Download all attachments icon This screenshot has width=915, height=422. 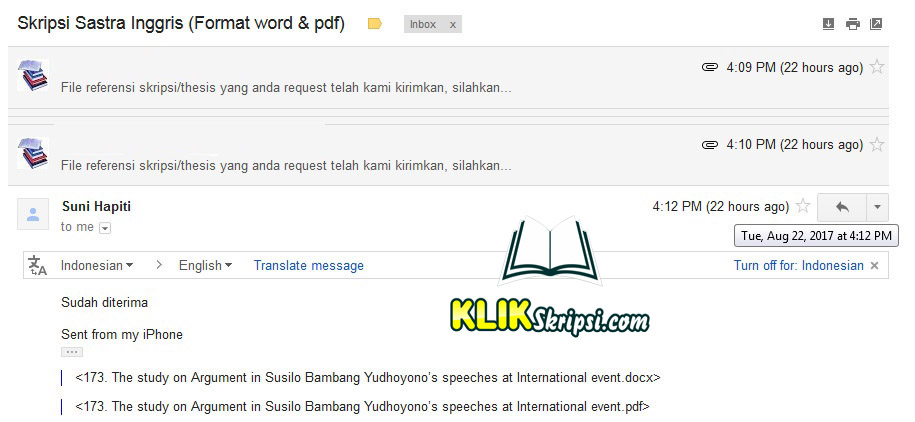(x=828, y=24)
